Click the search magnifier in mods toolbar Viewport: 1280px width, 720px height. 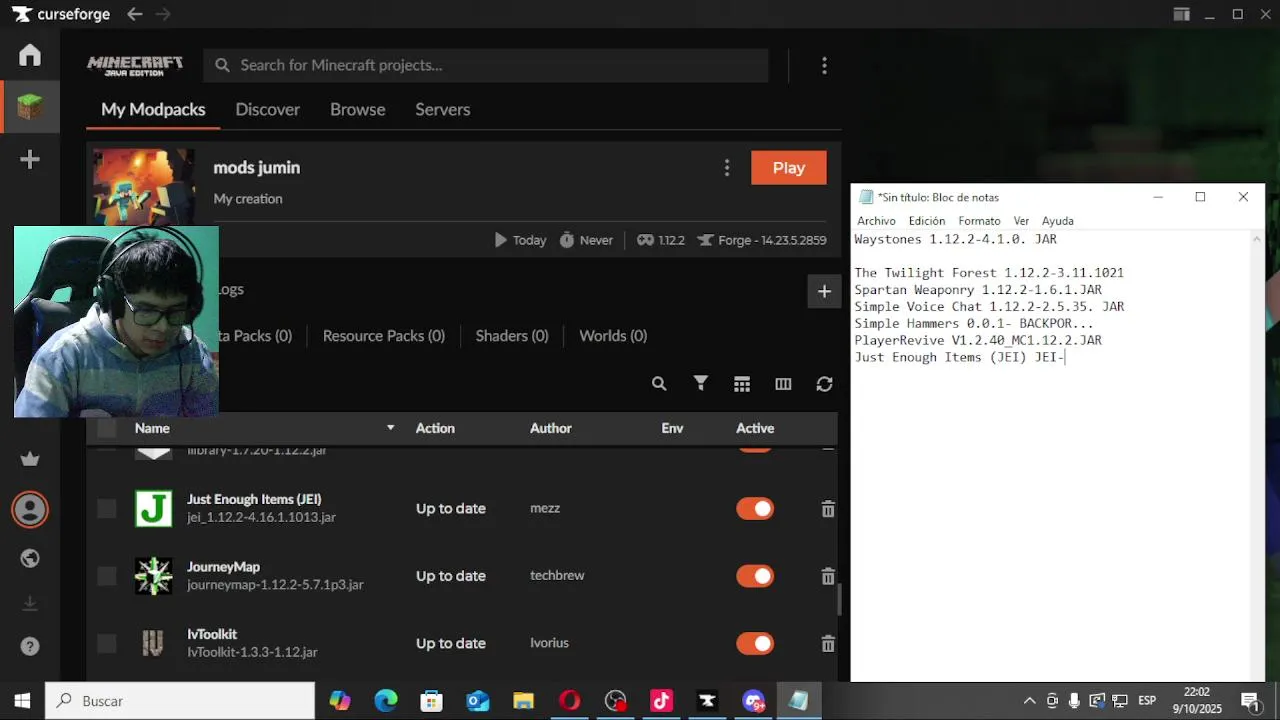pos(659,384)
